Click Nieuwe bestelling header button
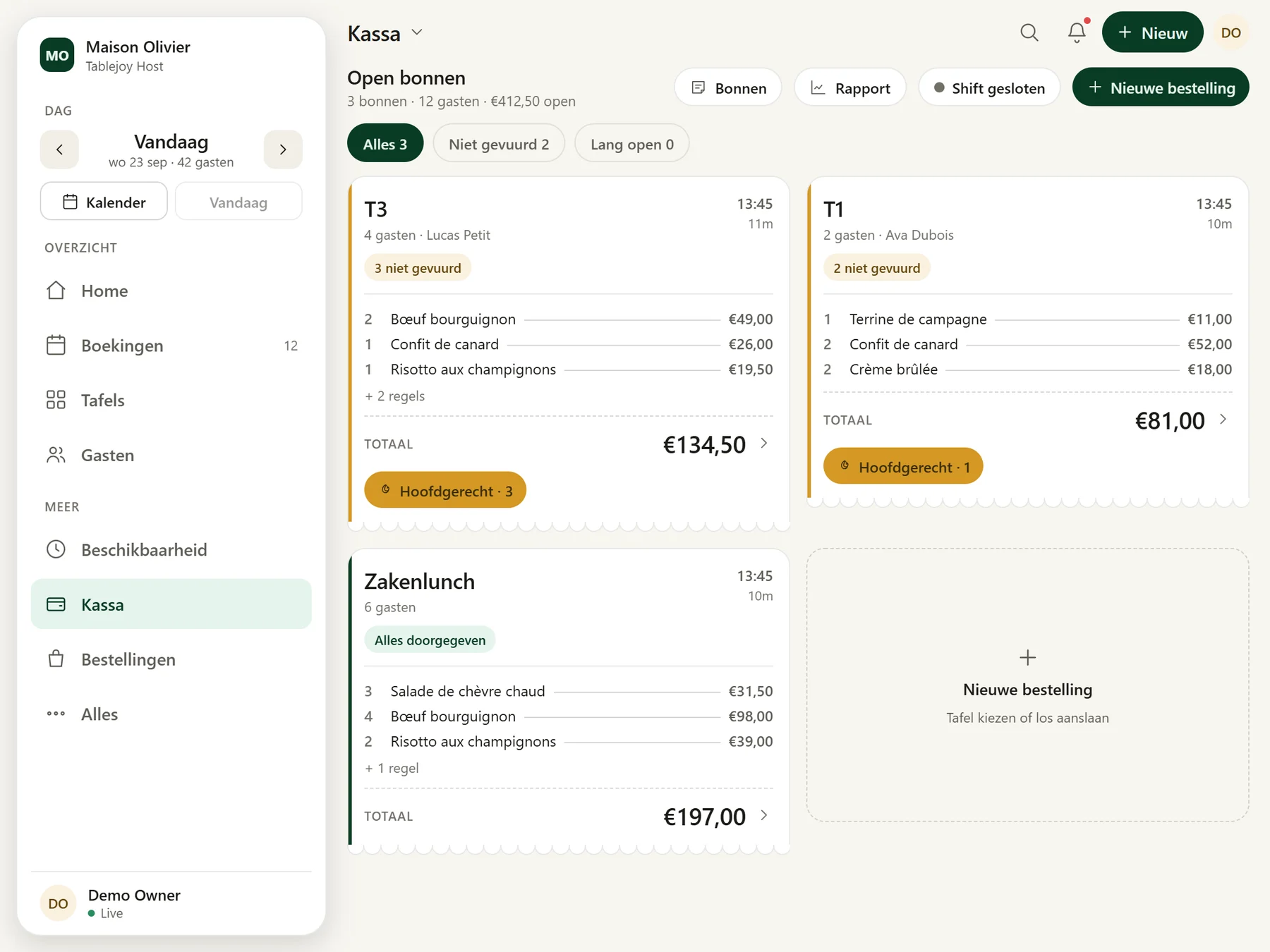The width and height of the screenshot is (1270, 952). click(1161, 87)
